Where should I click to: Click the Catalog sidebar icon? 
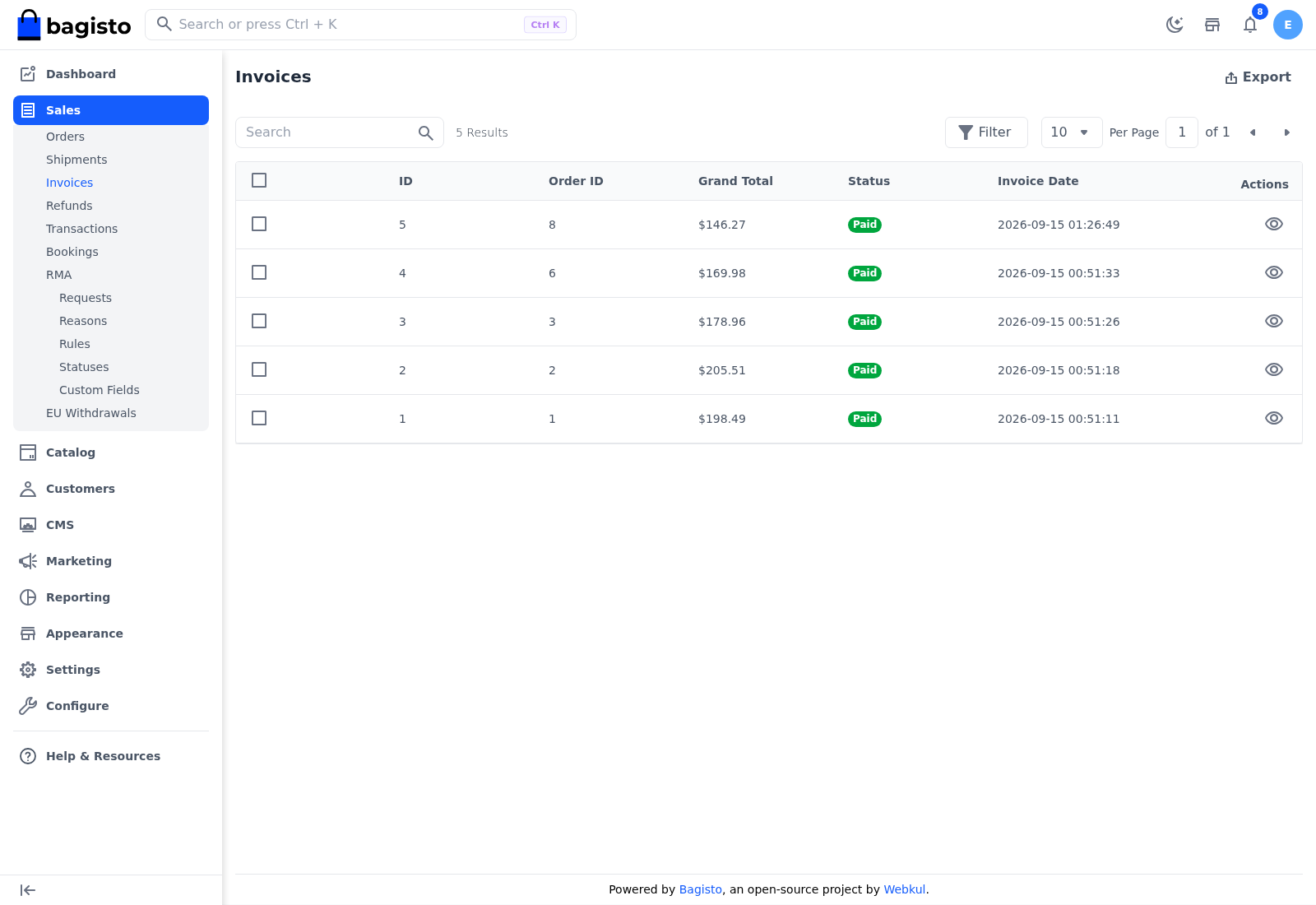pyautogui.click(x=28, y=452)
